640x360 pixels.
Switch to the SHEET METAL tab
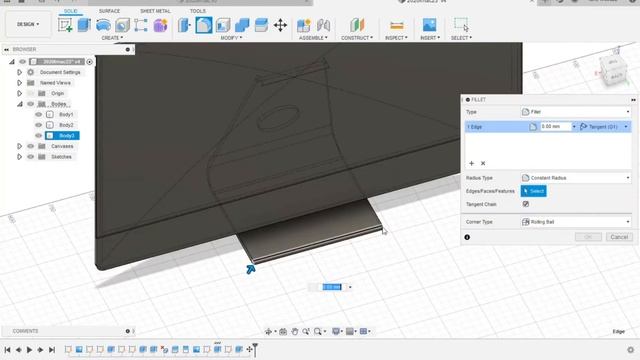[x=155, y=11]
